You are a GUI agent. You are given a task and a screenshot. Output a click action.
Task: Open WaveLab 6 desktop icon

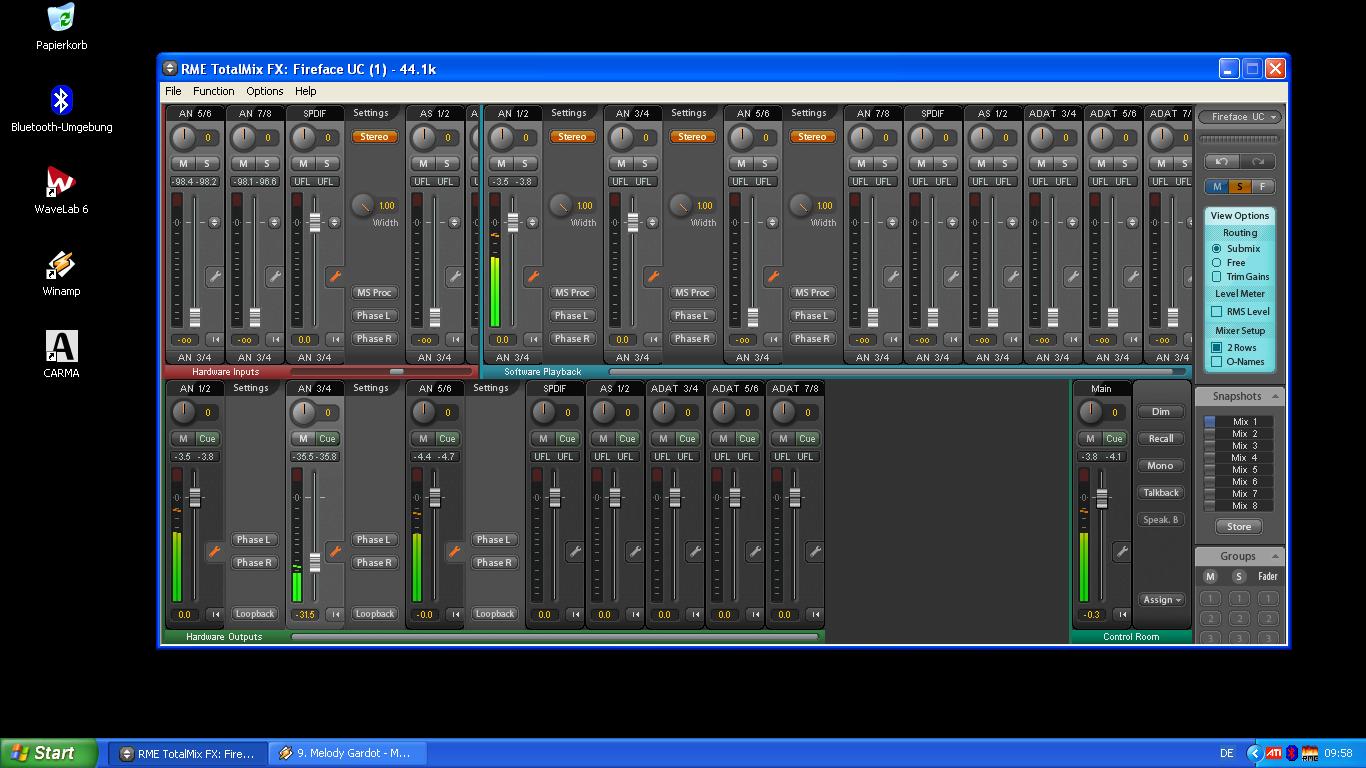(61, 190)
